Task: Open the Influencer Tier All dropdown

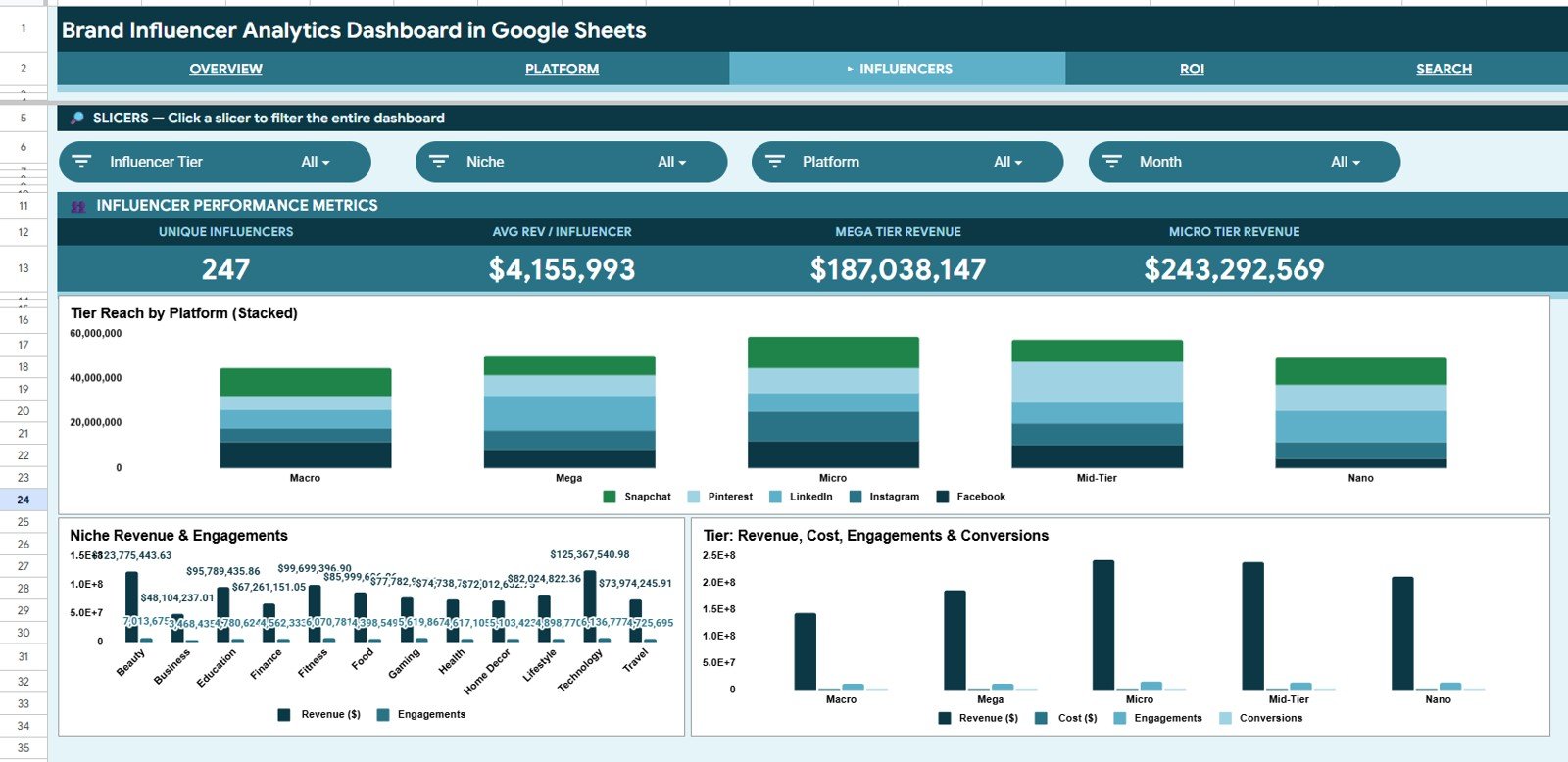Action: tap(316, 162)
